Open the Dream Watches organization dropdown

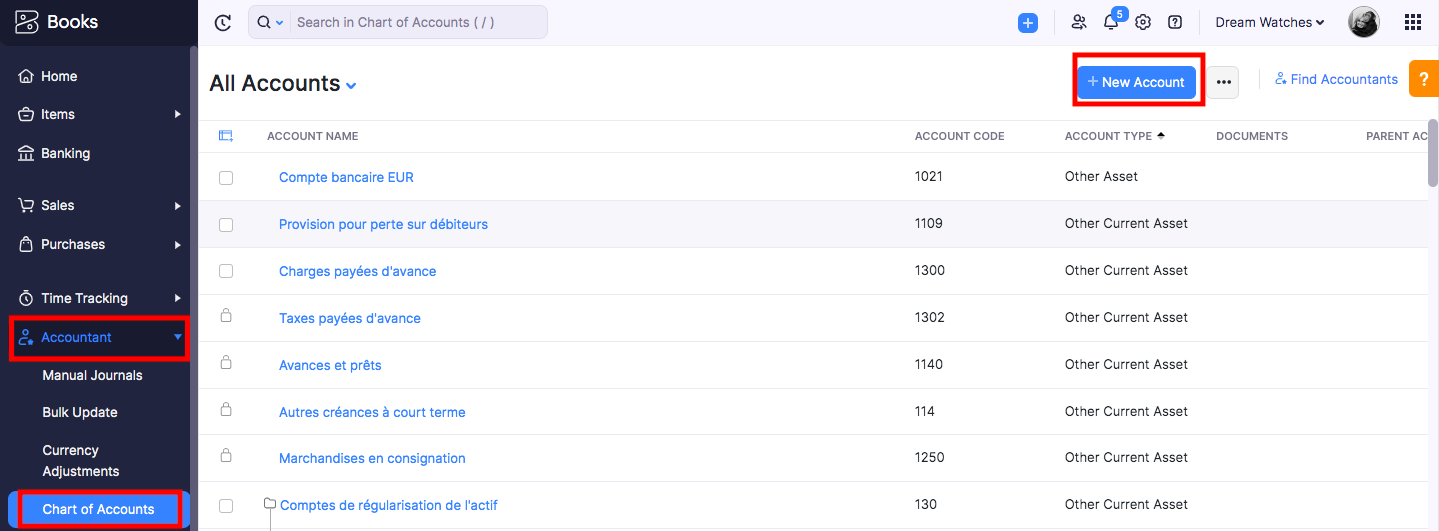pos(1270,22)
